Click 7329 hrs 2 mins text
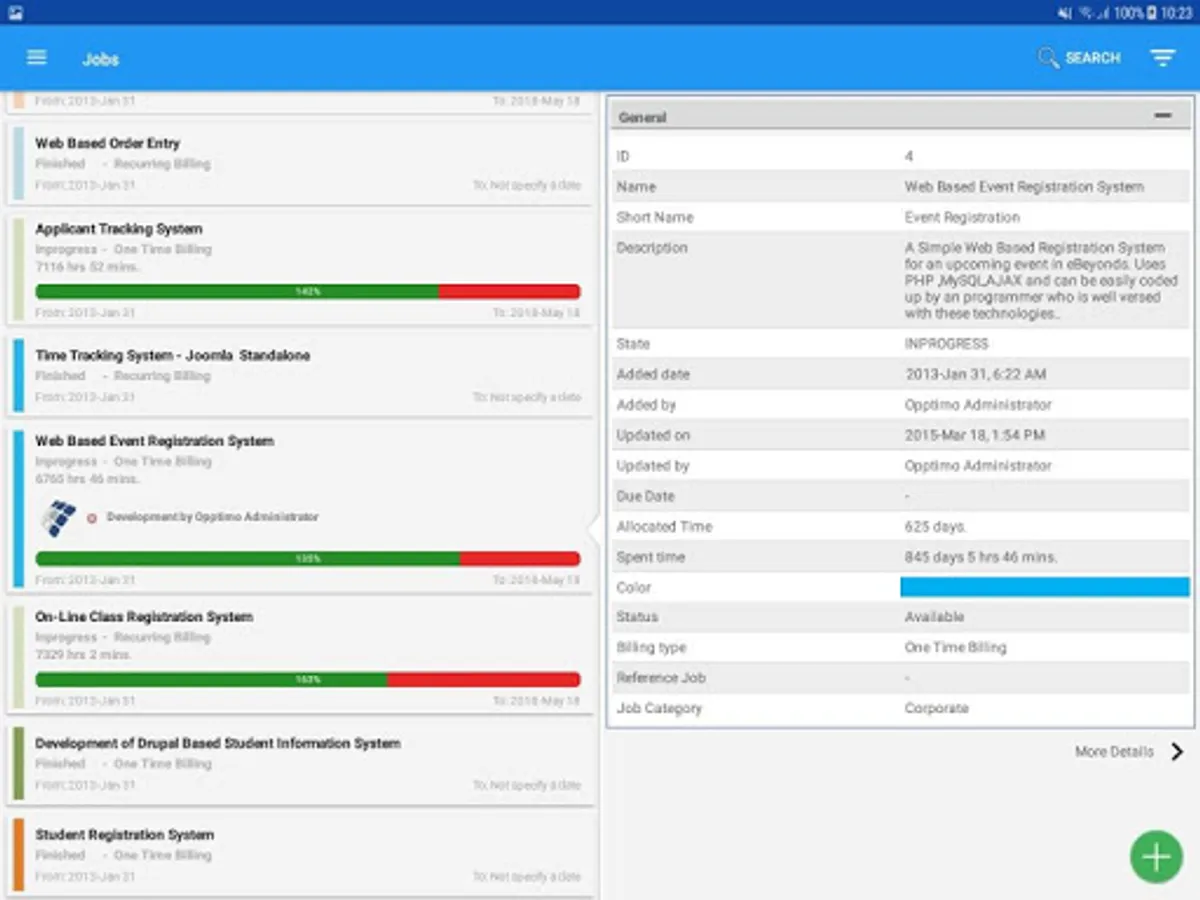This screenshot has height=900, width=1200. tap(84, 655)
